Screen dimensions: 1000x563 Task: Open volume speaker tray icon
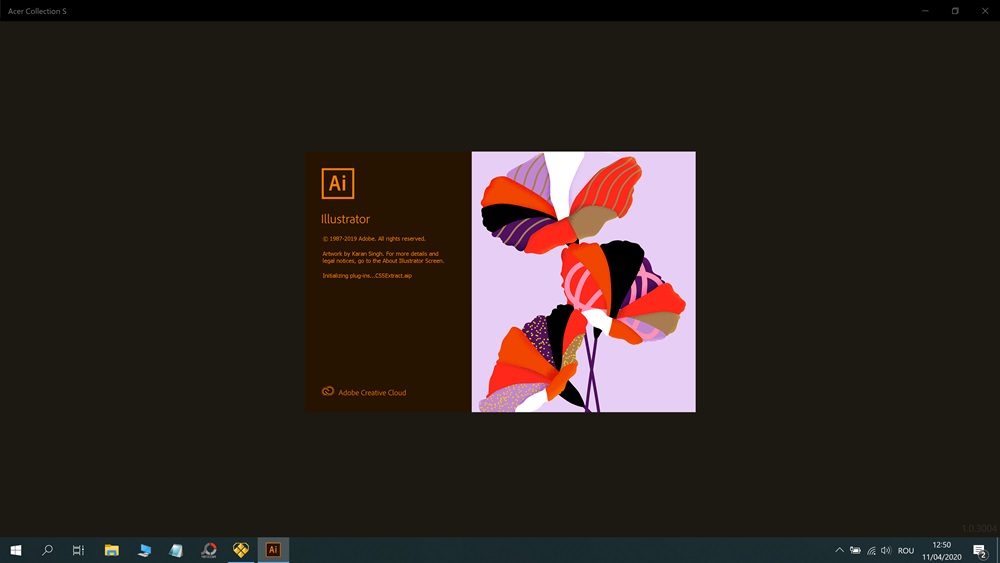pyautogui.click(x=886, y=550)
